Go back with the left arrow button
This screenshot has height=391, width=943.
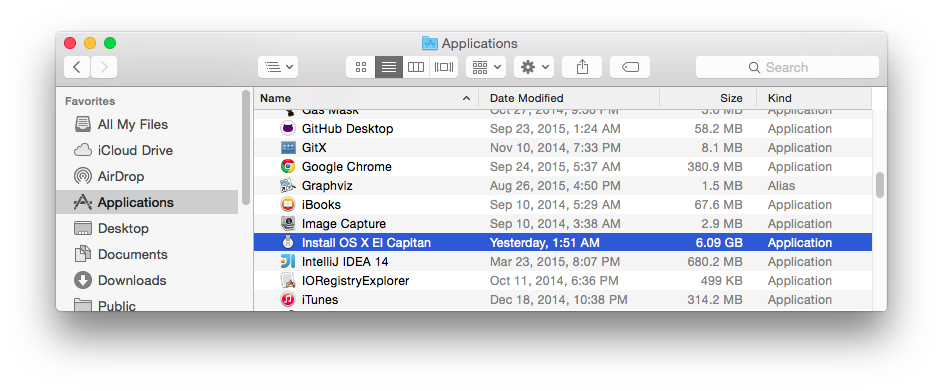[77, 67]
